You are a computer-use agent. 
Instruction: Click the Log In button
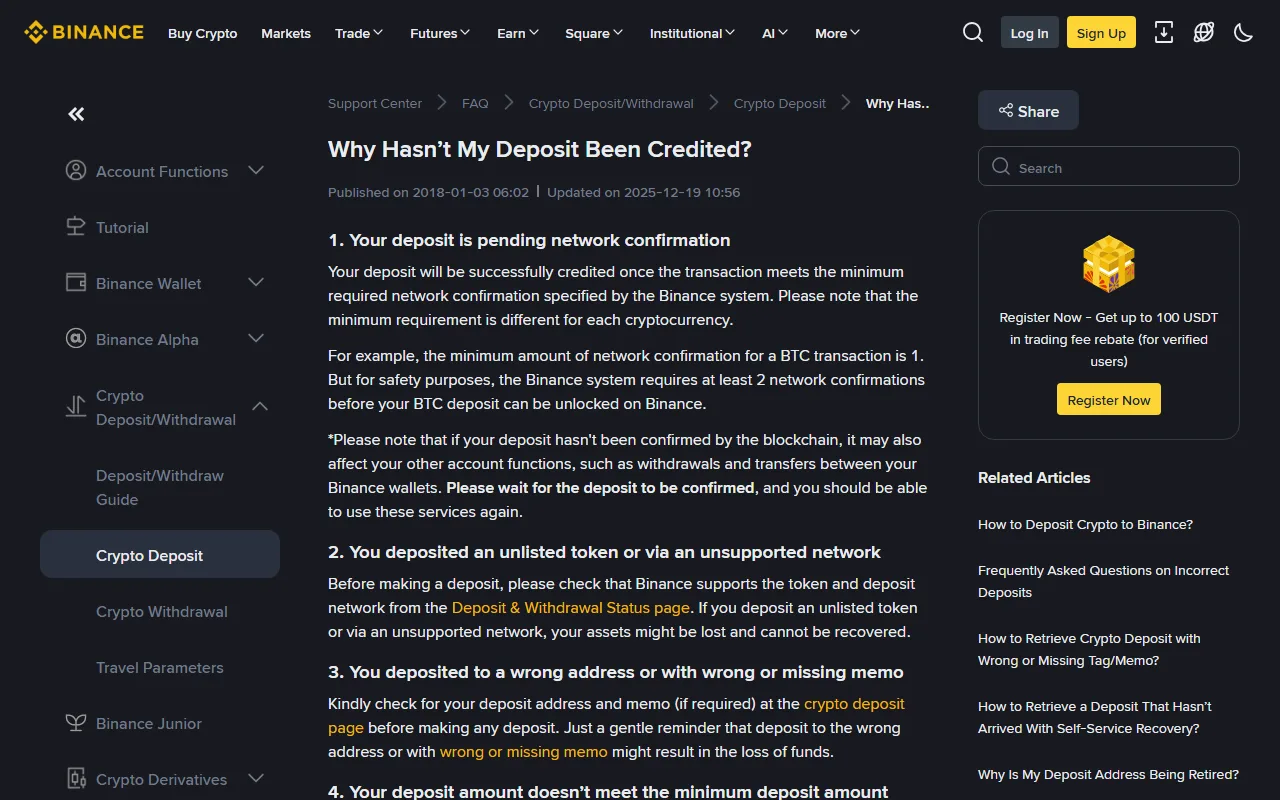1030,33
